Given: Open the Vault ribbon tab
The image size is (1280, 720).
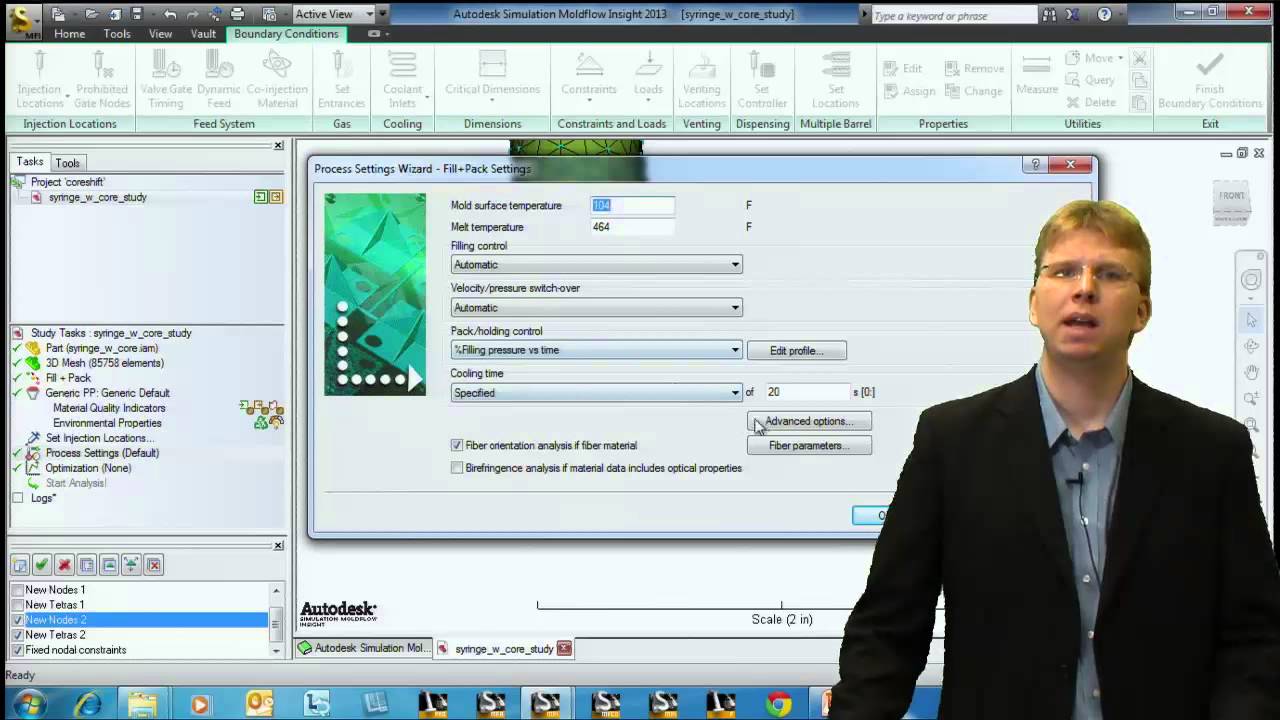Looking at the screenshot, I should (203, 34).
